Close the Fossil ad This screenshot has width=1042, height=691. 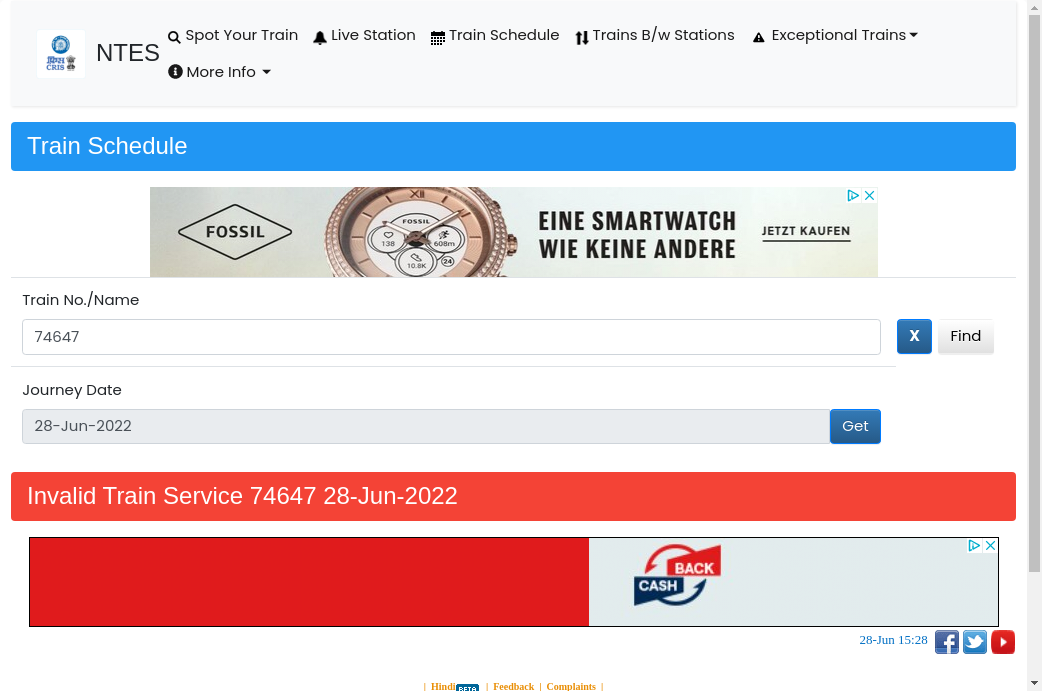click(x=869, y=195)
